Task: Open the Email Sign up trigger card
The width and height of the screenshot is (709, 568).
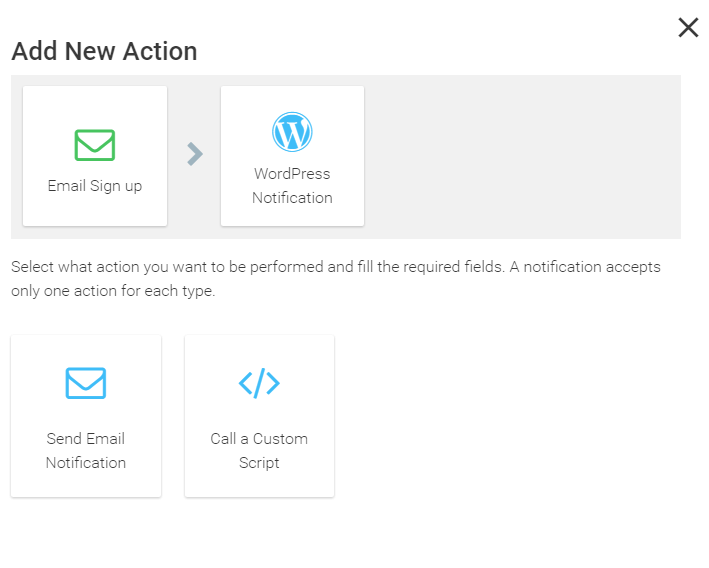Action: pyautogui.click(x=95, y=156)
